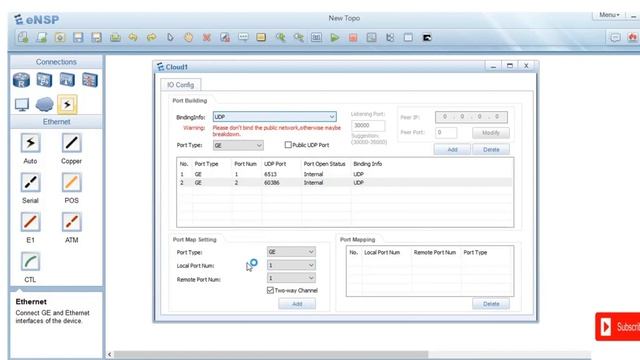Start devices with green play icon
The width and height of the screenshot is (640, 360).
point(335,38)
